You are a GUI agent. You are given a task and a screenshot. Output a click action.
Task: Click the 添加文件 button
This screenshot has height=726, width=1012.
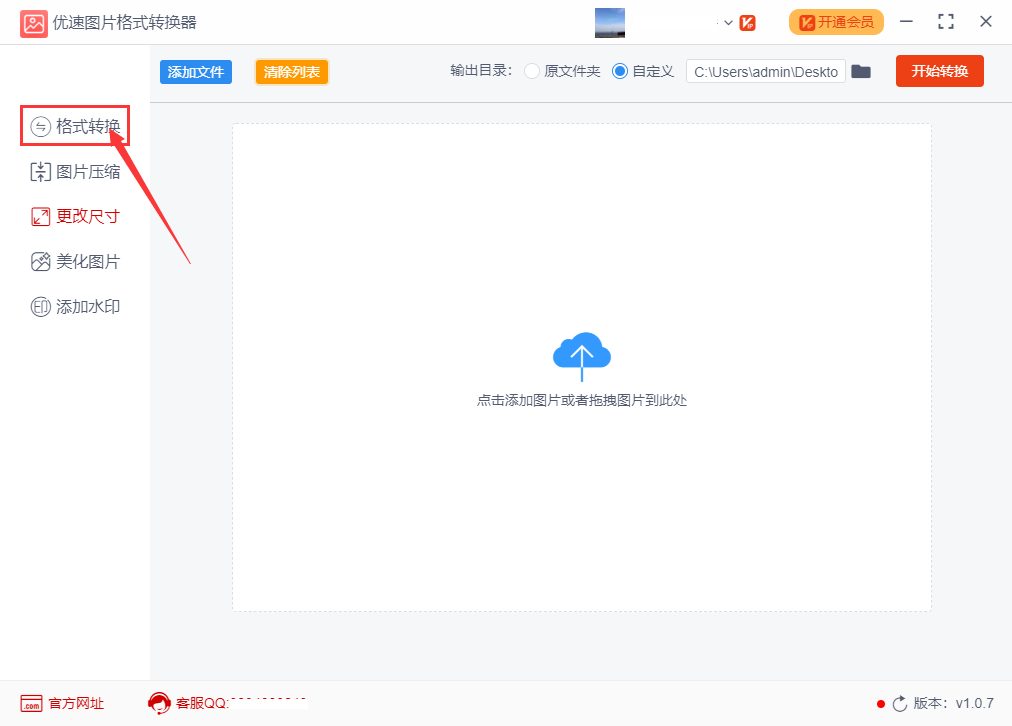pyautogui.click(x=195, y=71)
